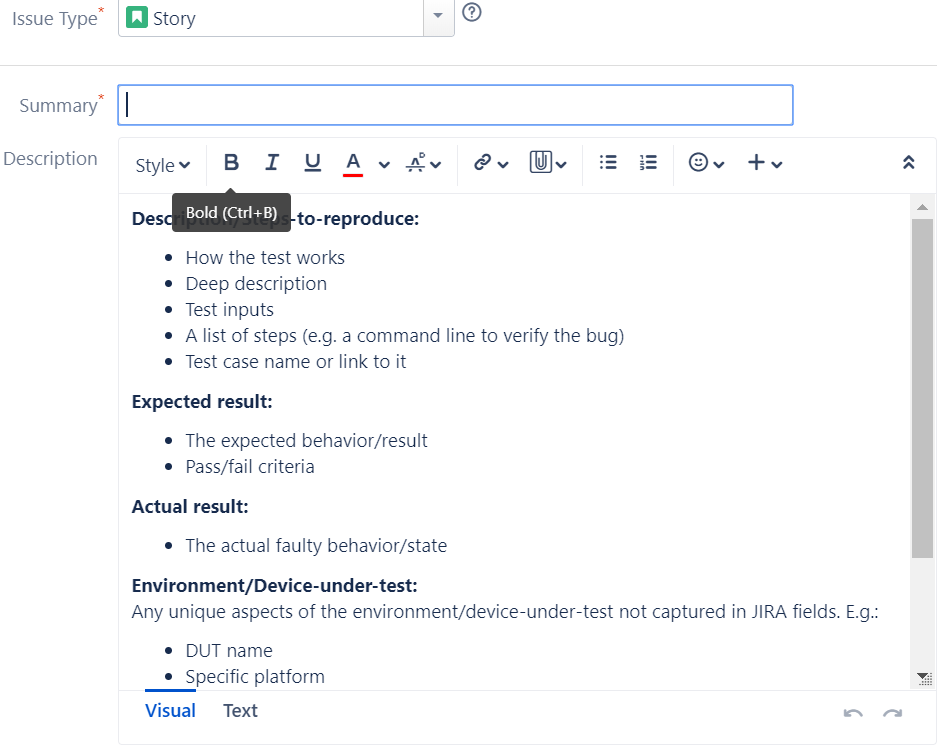Expand the Issue Type dropdown arrow
The image size is (942, 750).
pos(438,16)
